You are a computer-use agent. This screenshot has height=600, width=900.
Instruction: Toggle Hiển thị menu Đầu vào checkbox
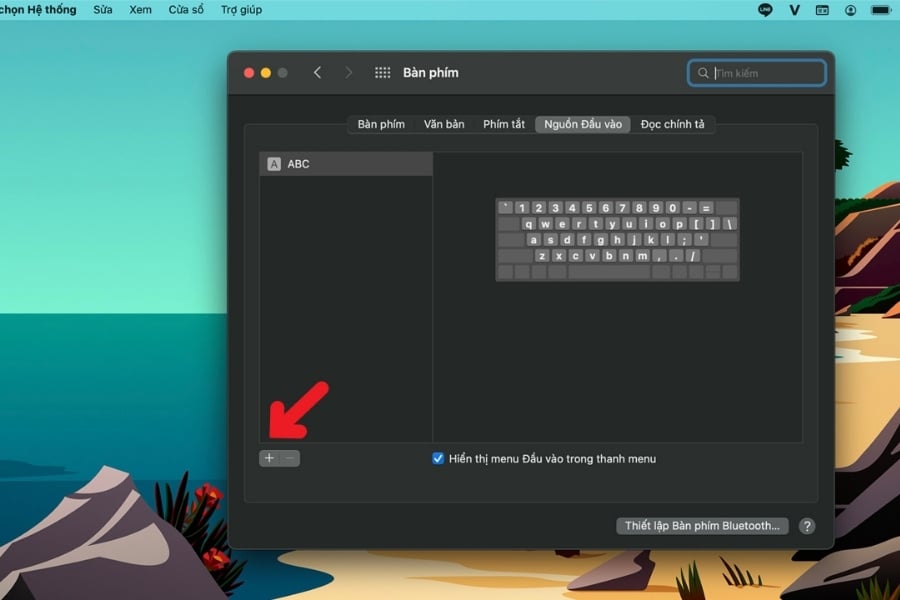pos(438,458)
